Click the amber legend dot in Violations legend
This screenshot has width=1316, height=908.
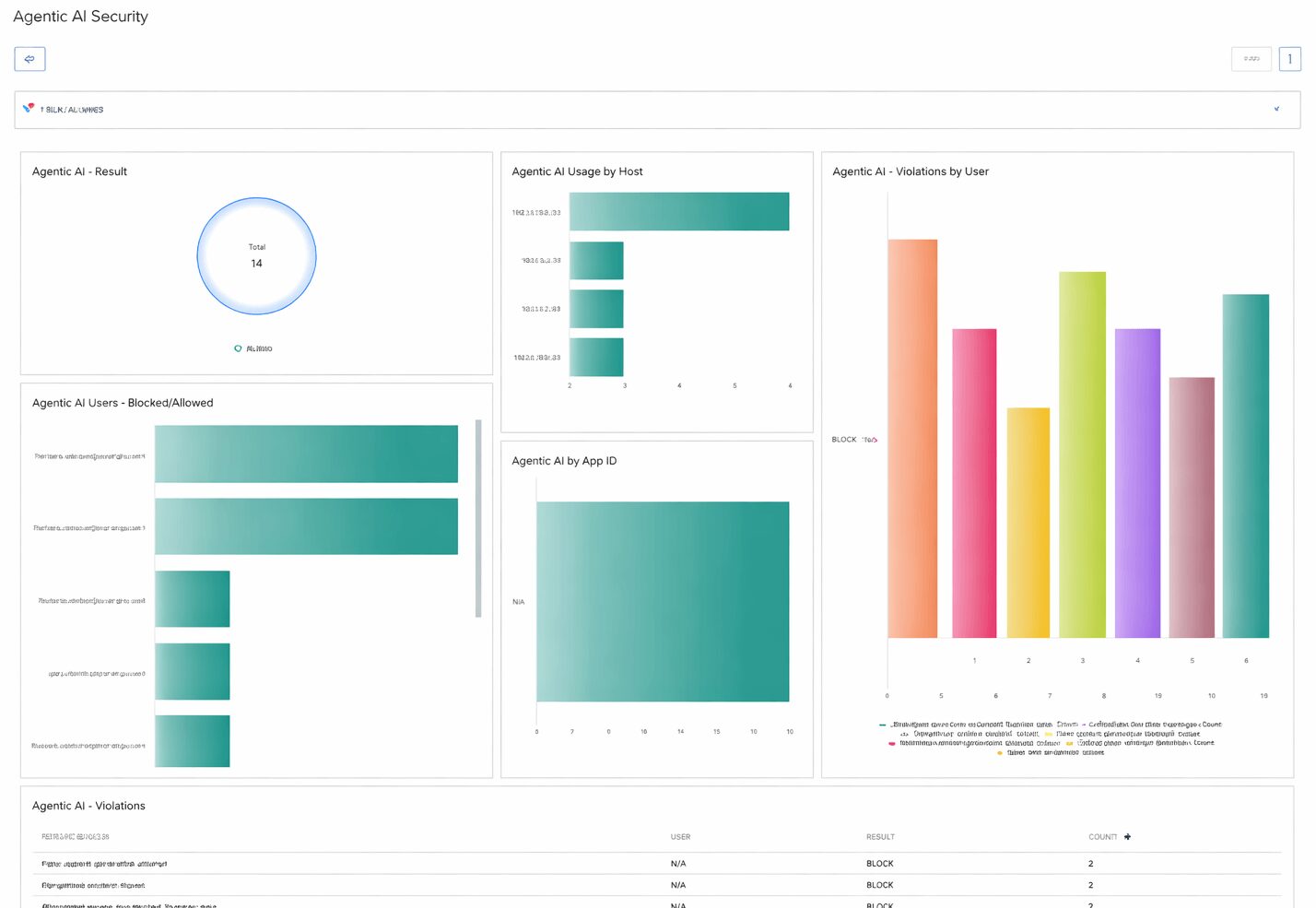(x=999, y=753)
